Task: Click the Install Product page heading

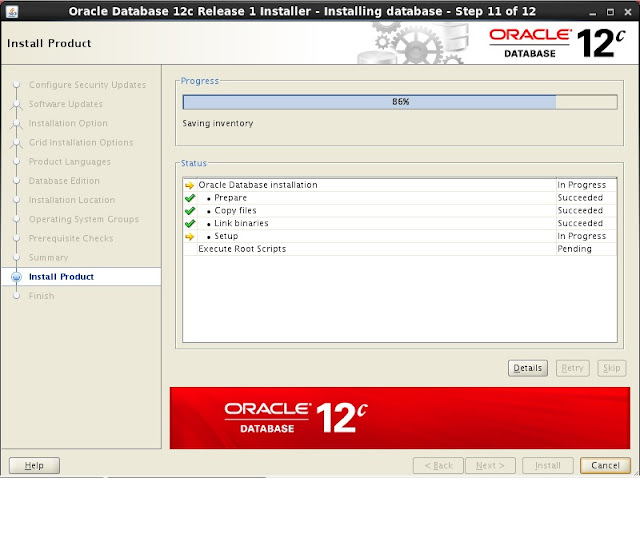Action: pyautogui.click(x=49, y=43)
